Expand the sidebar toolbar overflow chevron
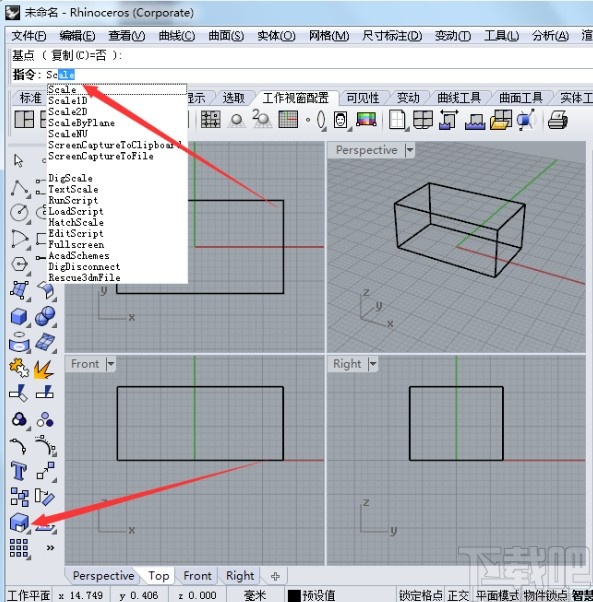This screenshot has width=593, height=602. tap(50, 548)
